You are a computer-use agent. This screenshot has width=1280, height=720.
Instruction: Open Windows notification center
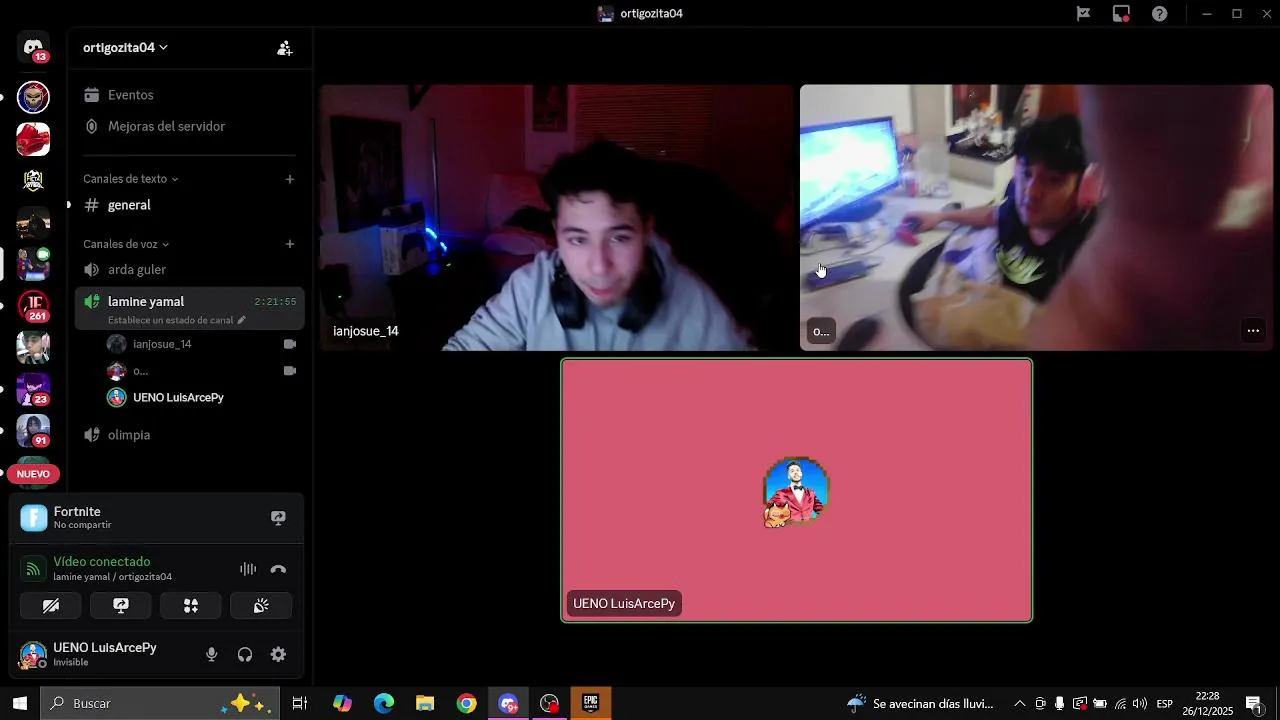pos(1254,703)
